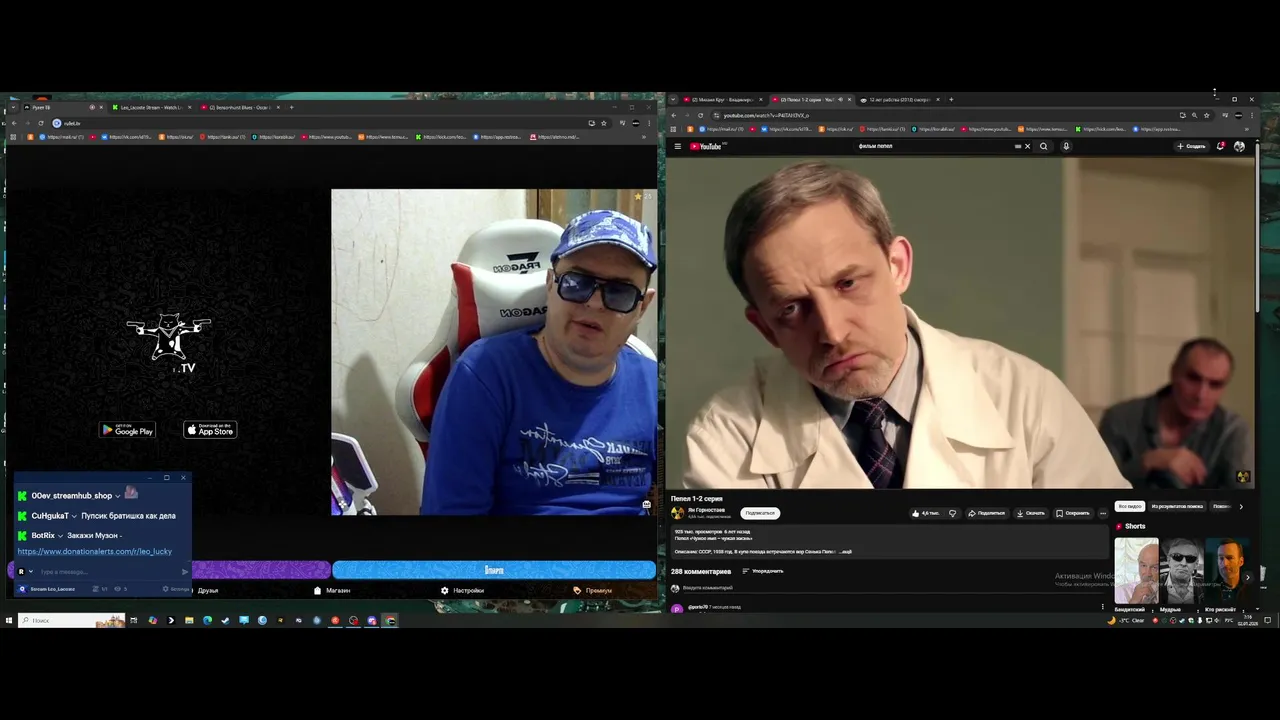Open a new tab in YouTube browser window
The height and width of the screenshot is (720, 1280).
coord(951,99)
